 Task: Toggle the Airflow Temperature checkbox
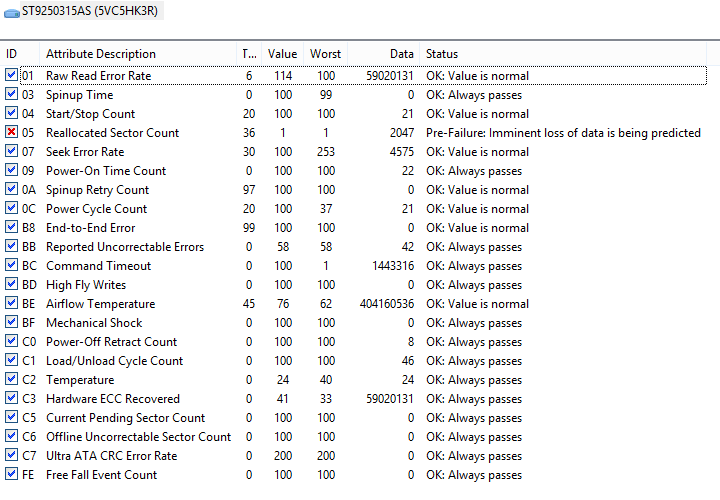(11, 303)
